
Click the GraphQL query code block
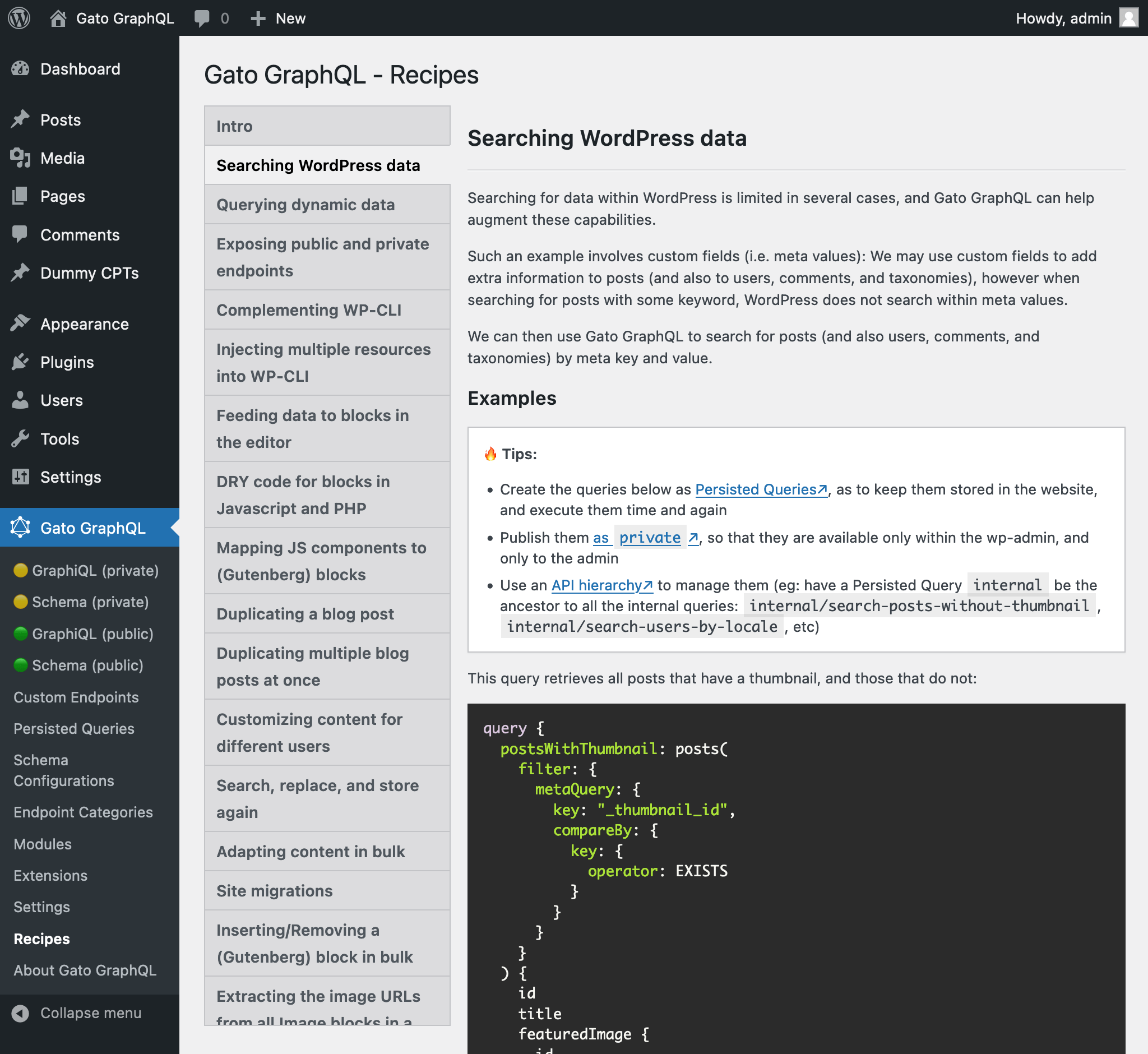tap(795, 879)
